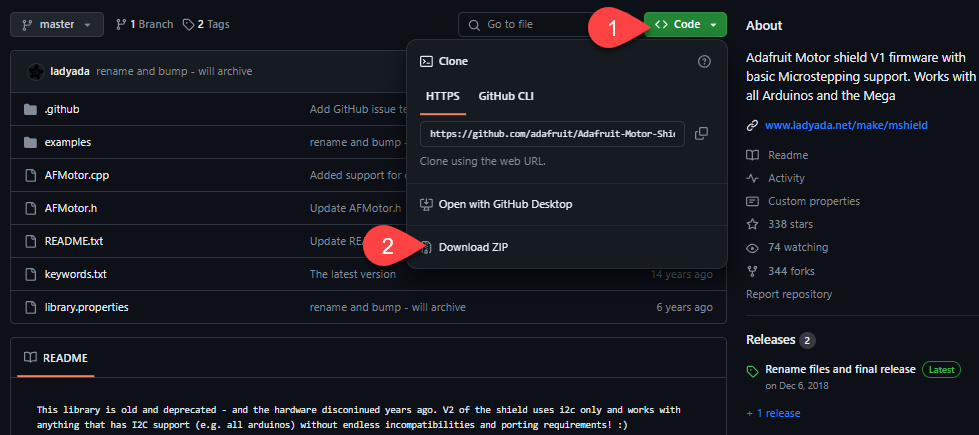Viewport: 979px width, 435px height.
Task: Open ladyada's avatar
Action: (36, 71)
